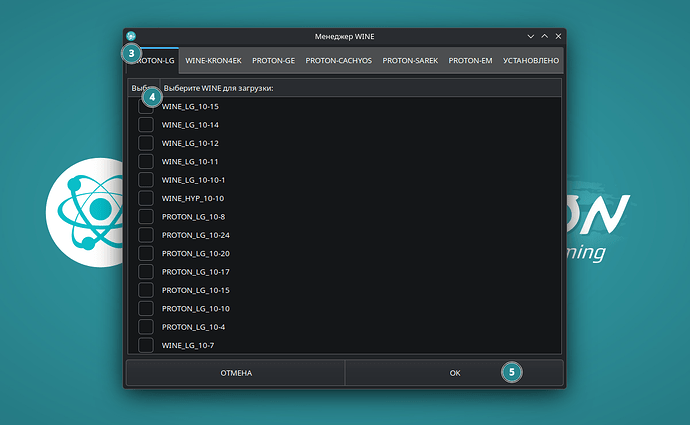This screenshot has width=690, height=425.
Task: Tick the WINE_LG_10-12 checkbox
Action: [146, 143]
